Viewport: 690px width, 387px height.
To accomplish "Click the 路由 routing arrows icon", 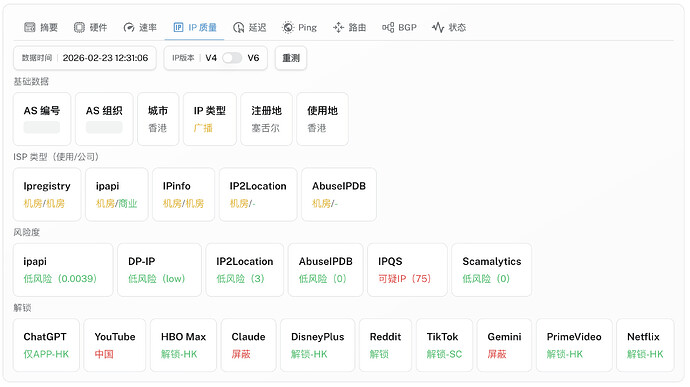I will click(338, 27).
